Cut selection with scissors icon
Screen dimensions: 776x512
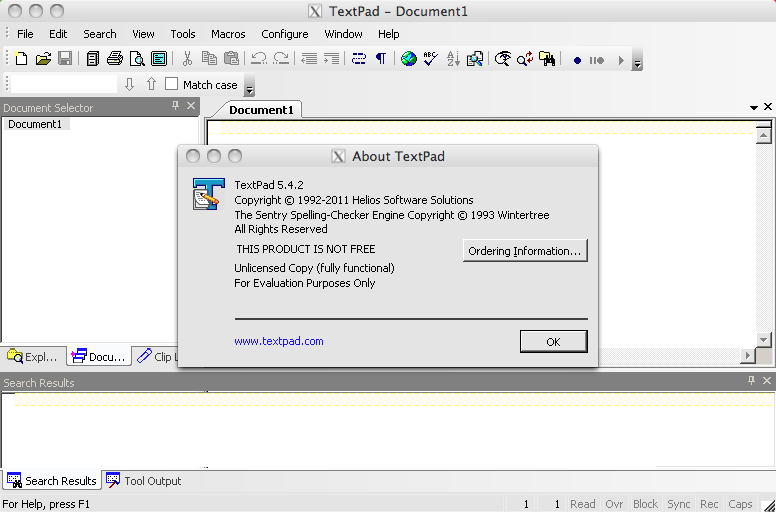[x=187, y=58]
